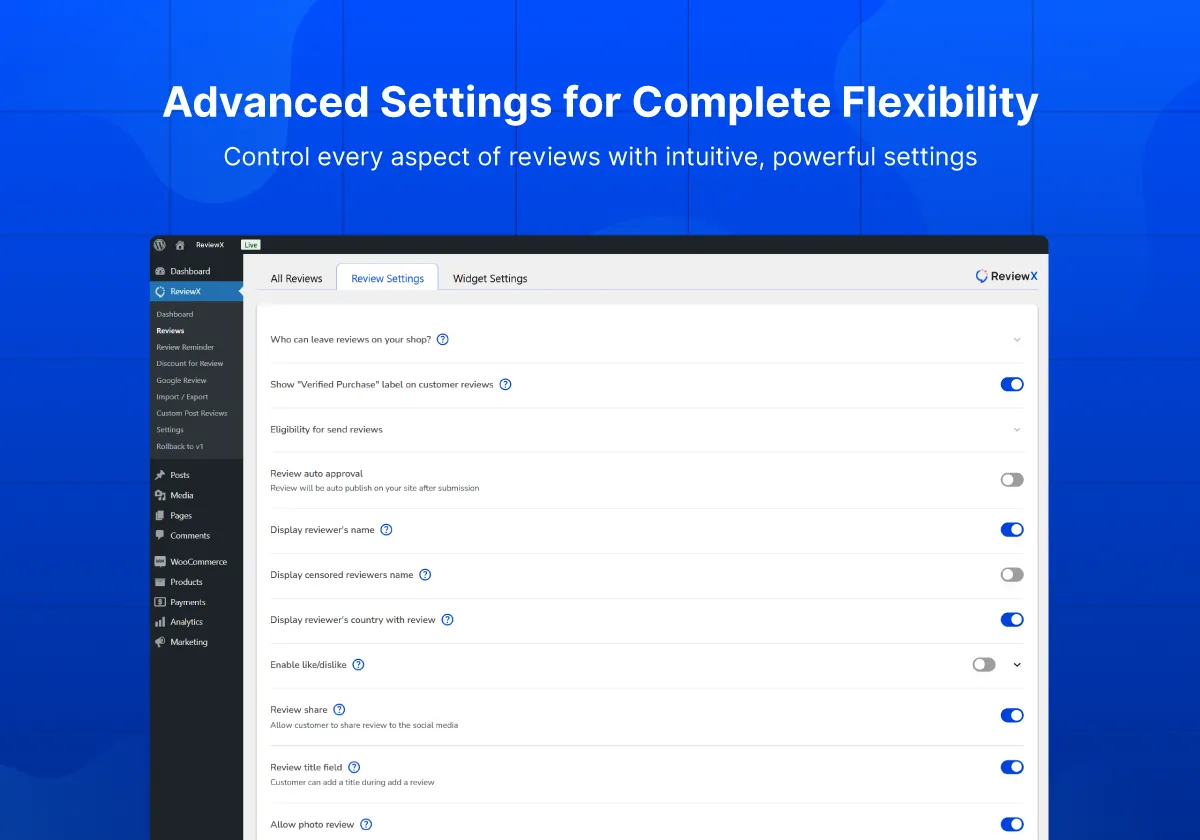Show help for Allow photo review
This screenshot has height=840, width=1200.
(x=366, y=825)
